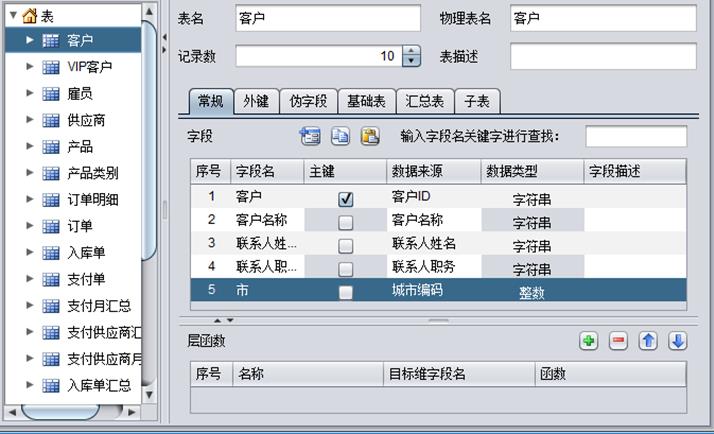The height and width of the screenshot is (434, 714).
Task: Click the add field icon beside 字段
Action: coord(310,137)
